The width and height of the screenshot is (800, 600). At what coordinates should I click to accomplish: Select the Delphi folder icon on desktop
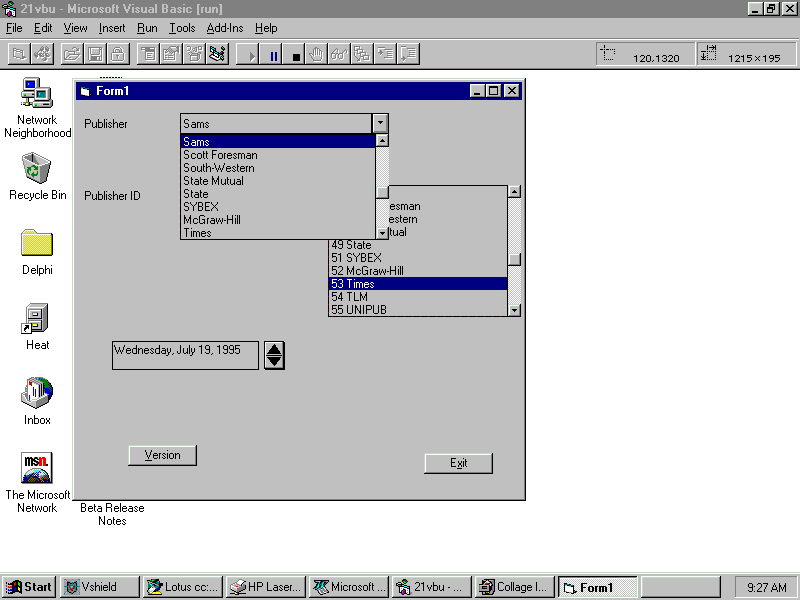point(37,243)
